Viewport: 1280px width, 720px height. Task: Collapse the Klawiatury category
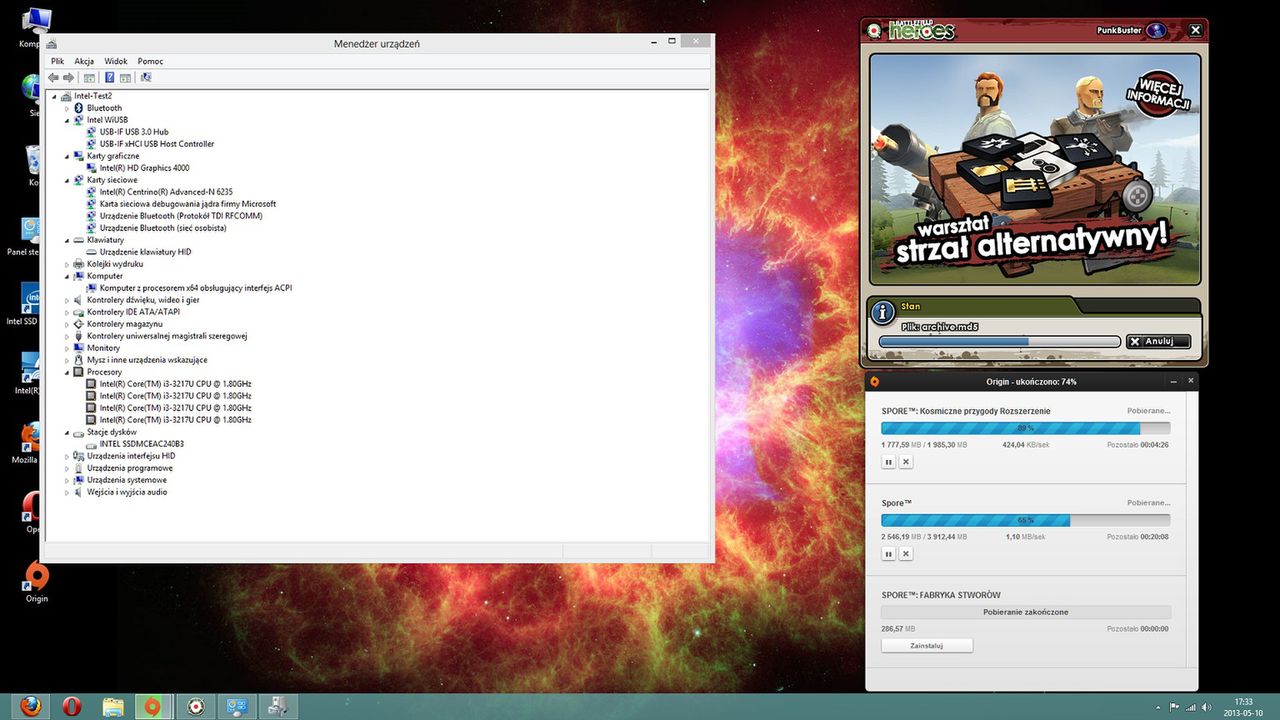click(x=67, y=240)
